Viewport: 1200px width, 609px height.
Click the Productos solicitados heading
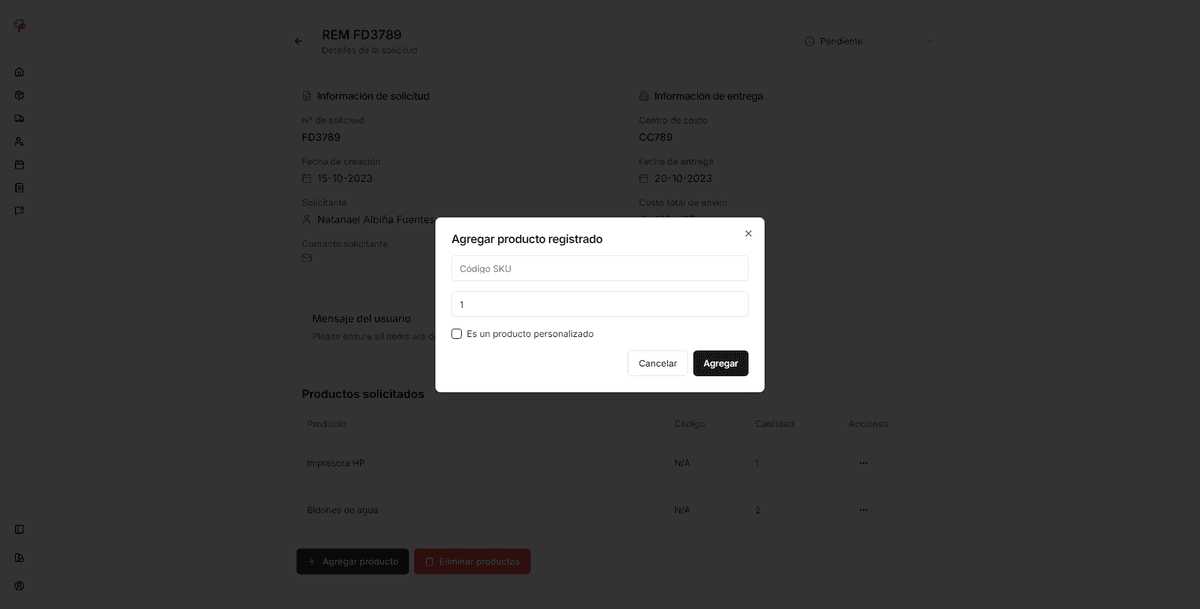(363, 394)
